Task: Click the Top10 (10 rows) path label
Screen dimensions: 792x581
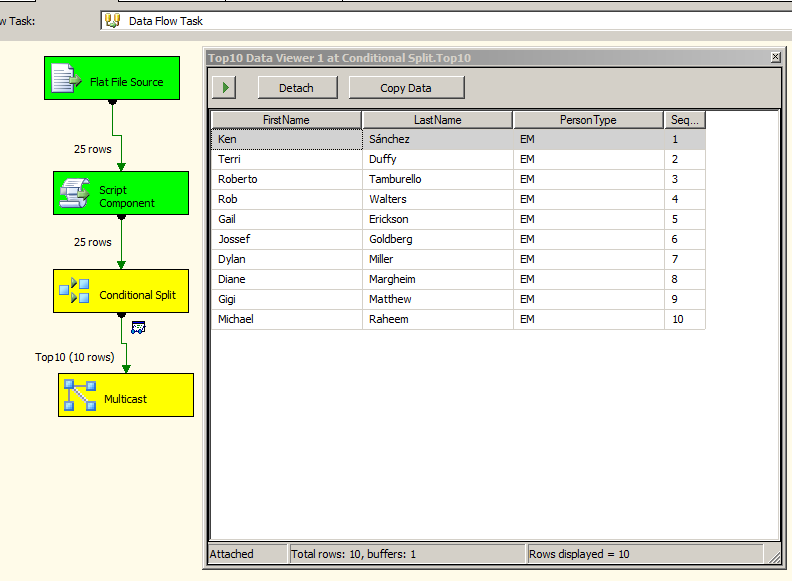Action: pos(75,357)
